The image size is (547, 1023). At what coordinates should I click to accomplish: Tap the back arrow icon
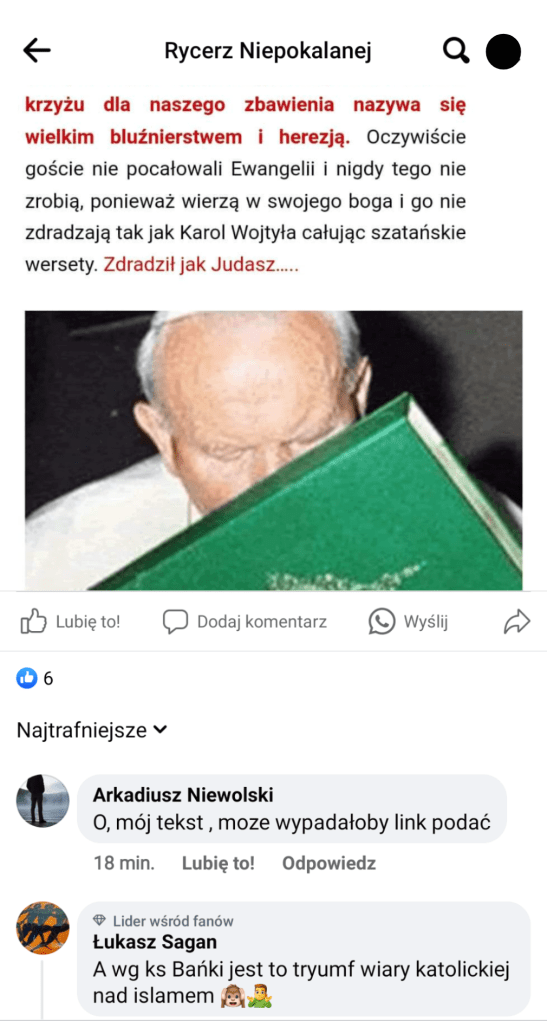point(37,51)
